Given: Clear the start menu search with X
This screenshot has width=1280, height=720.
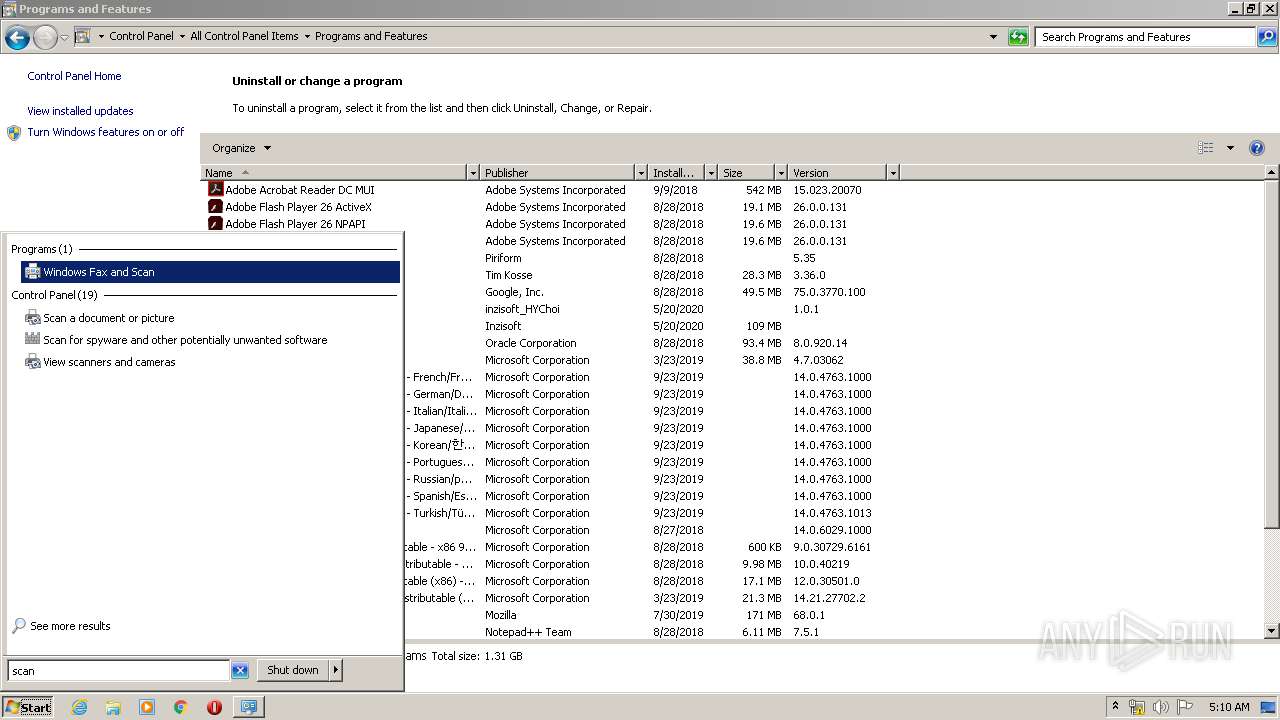Looking at the screenshot, I should click(x=240, y=671).
